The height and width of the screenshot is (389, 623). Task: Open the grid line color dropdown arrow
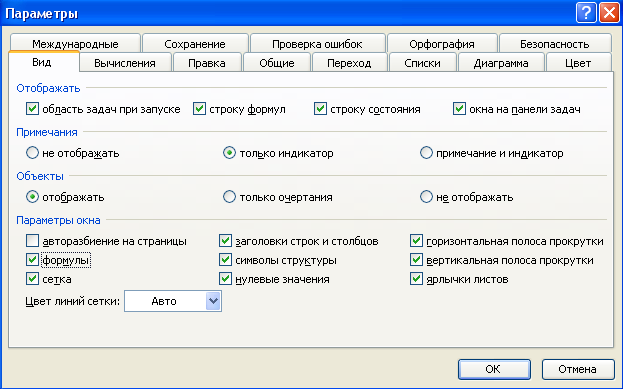tap(213, 301)
